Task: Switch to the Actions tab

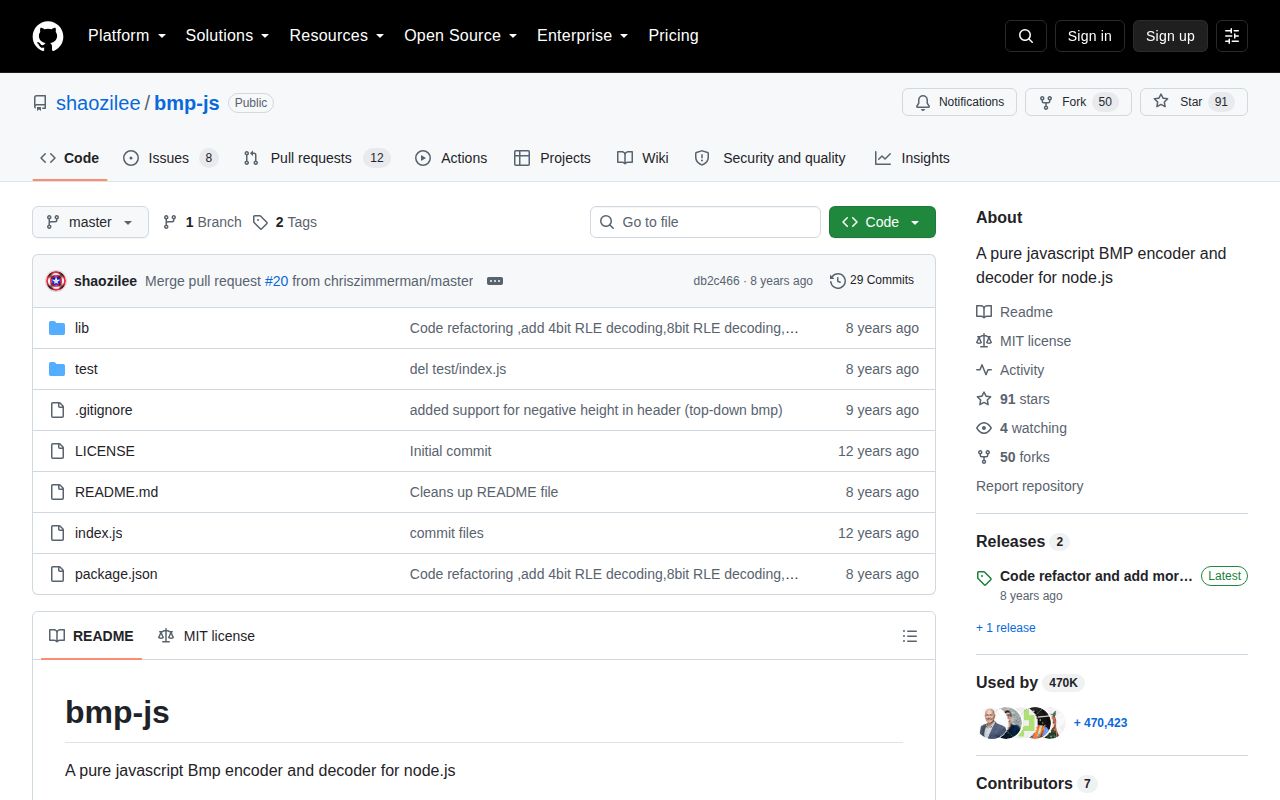Action: click(x=451, y=158)
